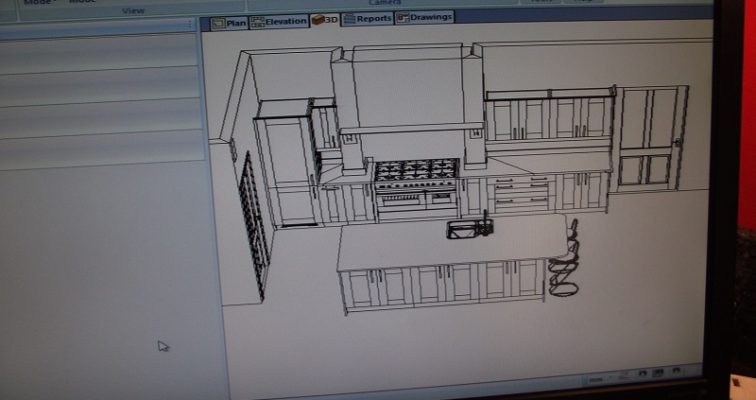756x400 pixels.
Task: Select the 3D view tab
Action: [325, 20]
